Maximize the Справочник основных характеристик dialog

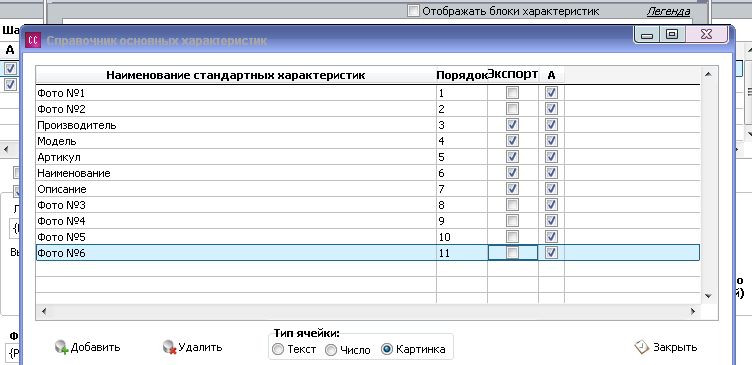tap(672, 35)
